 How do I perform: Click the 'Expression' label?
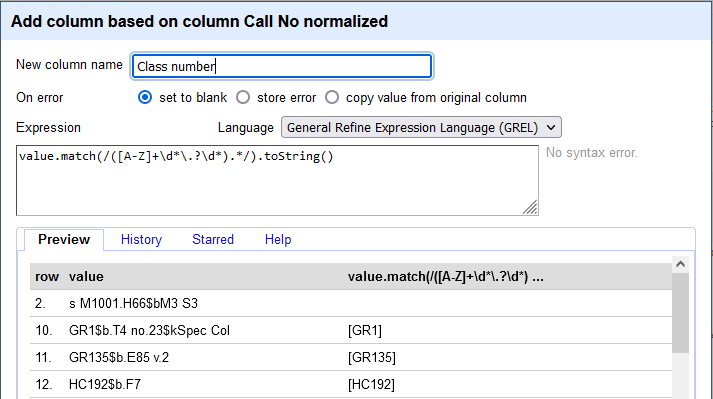click(48, 127)
